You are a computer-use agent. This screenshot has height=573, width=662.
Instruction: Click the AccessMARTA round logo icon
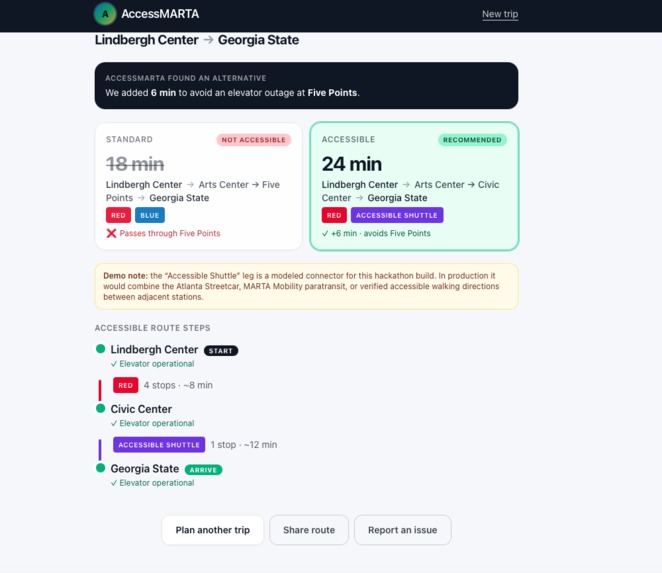pos(105,14)
